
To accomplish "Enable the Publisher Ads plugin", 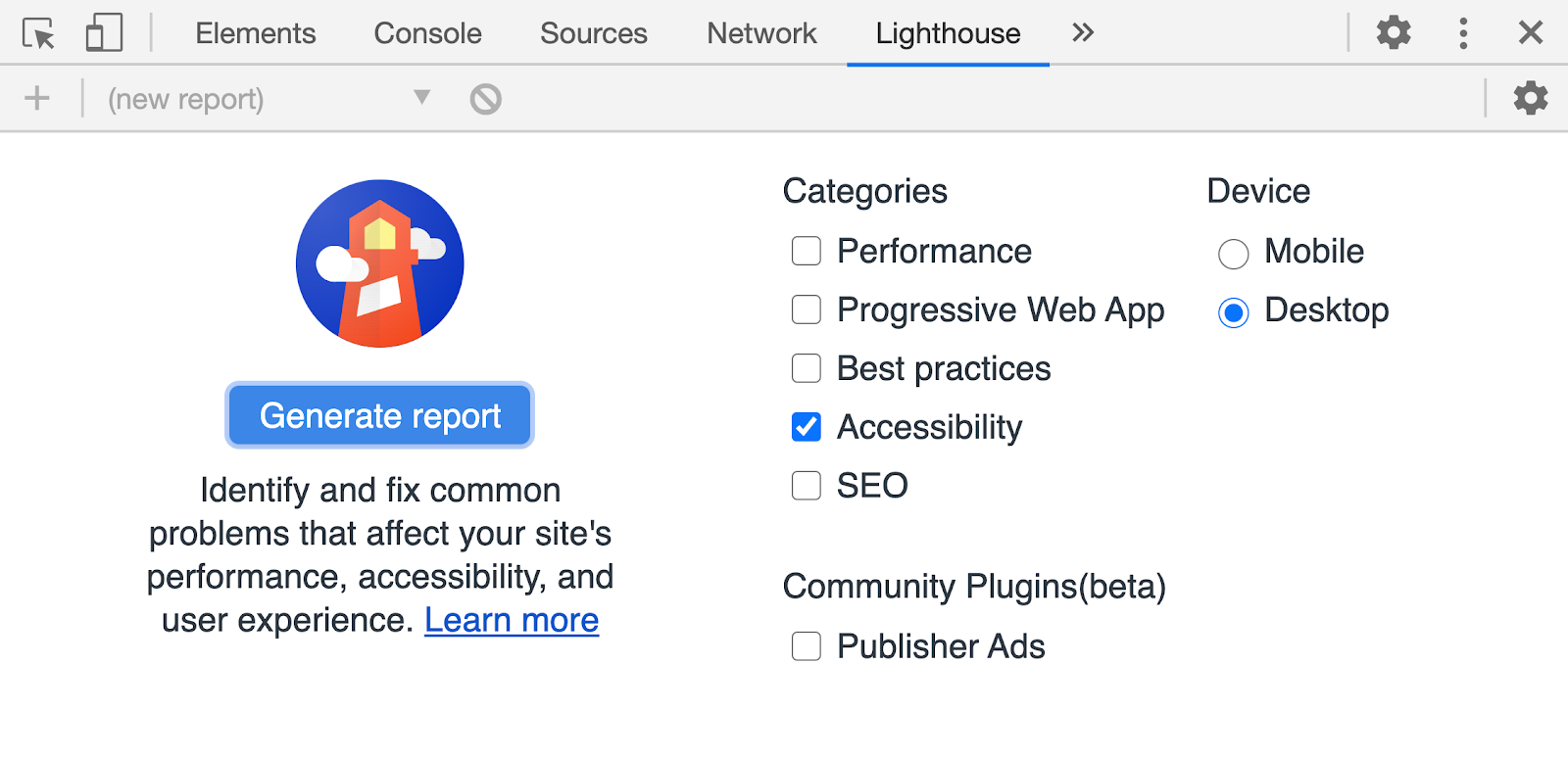I will coord(806,646).
